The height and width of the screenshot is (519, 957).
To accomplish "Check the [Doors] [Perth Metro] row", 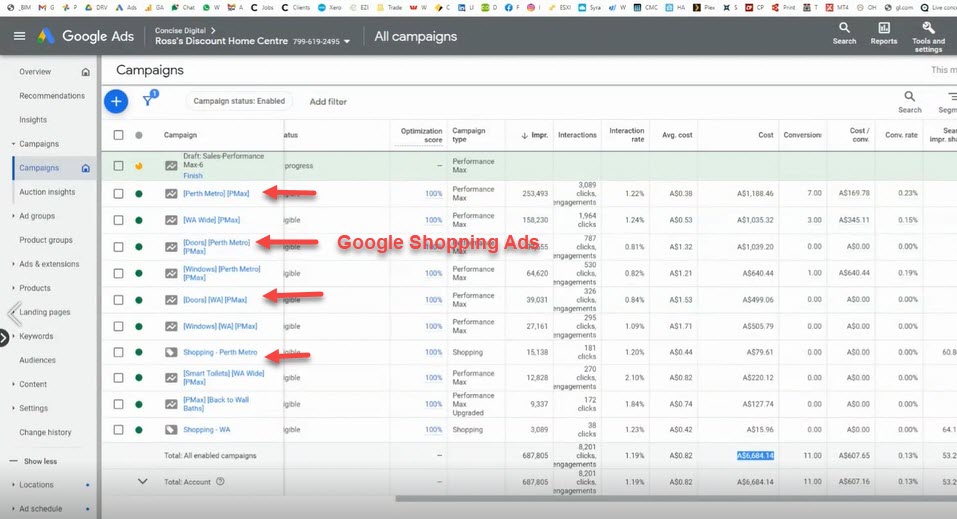I will [118, 247].
